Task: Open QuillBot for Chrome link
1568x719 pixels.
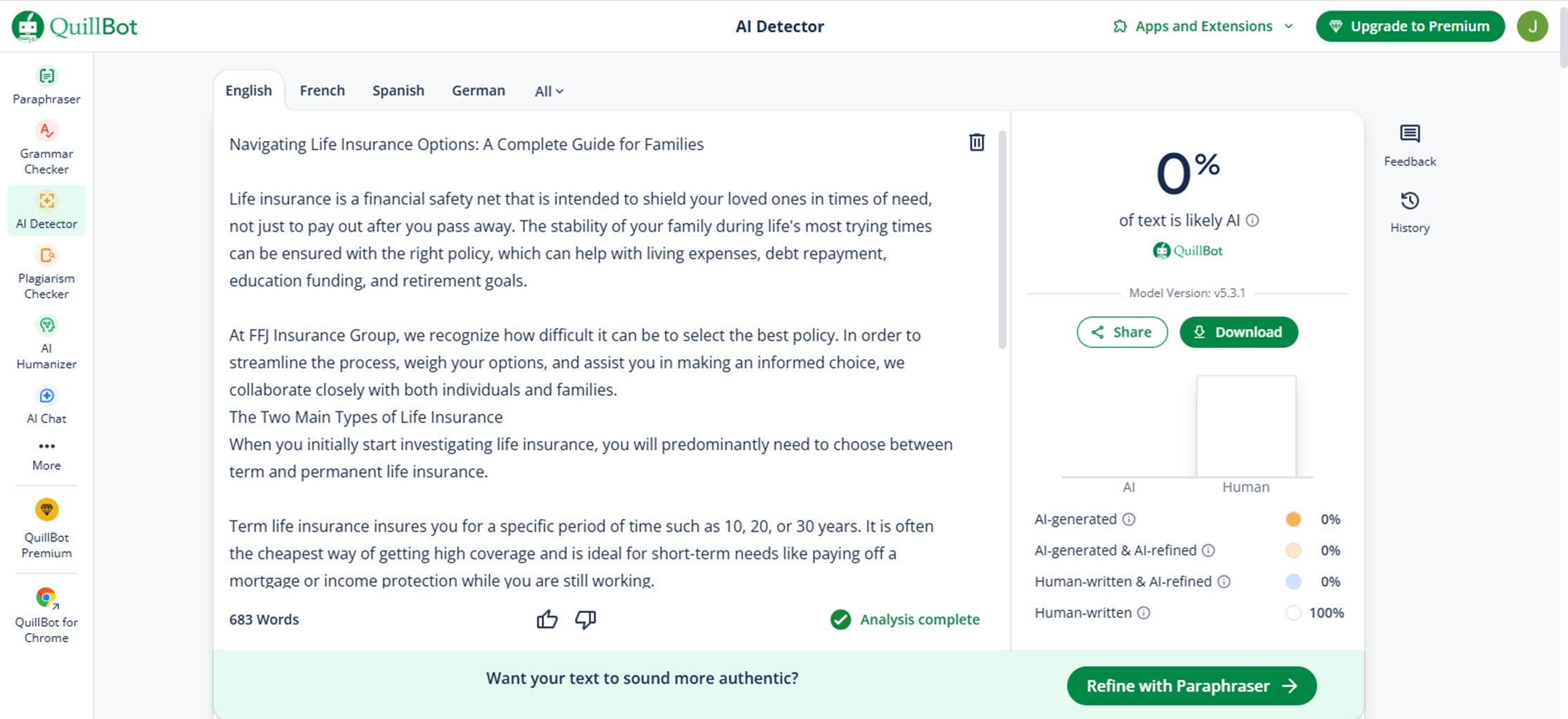Action: (x=46, y=616)
